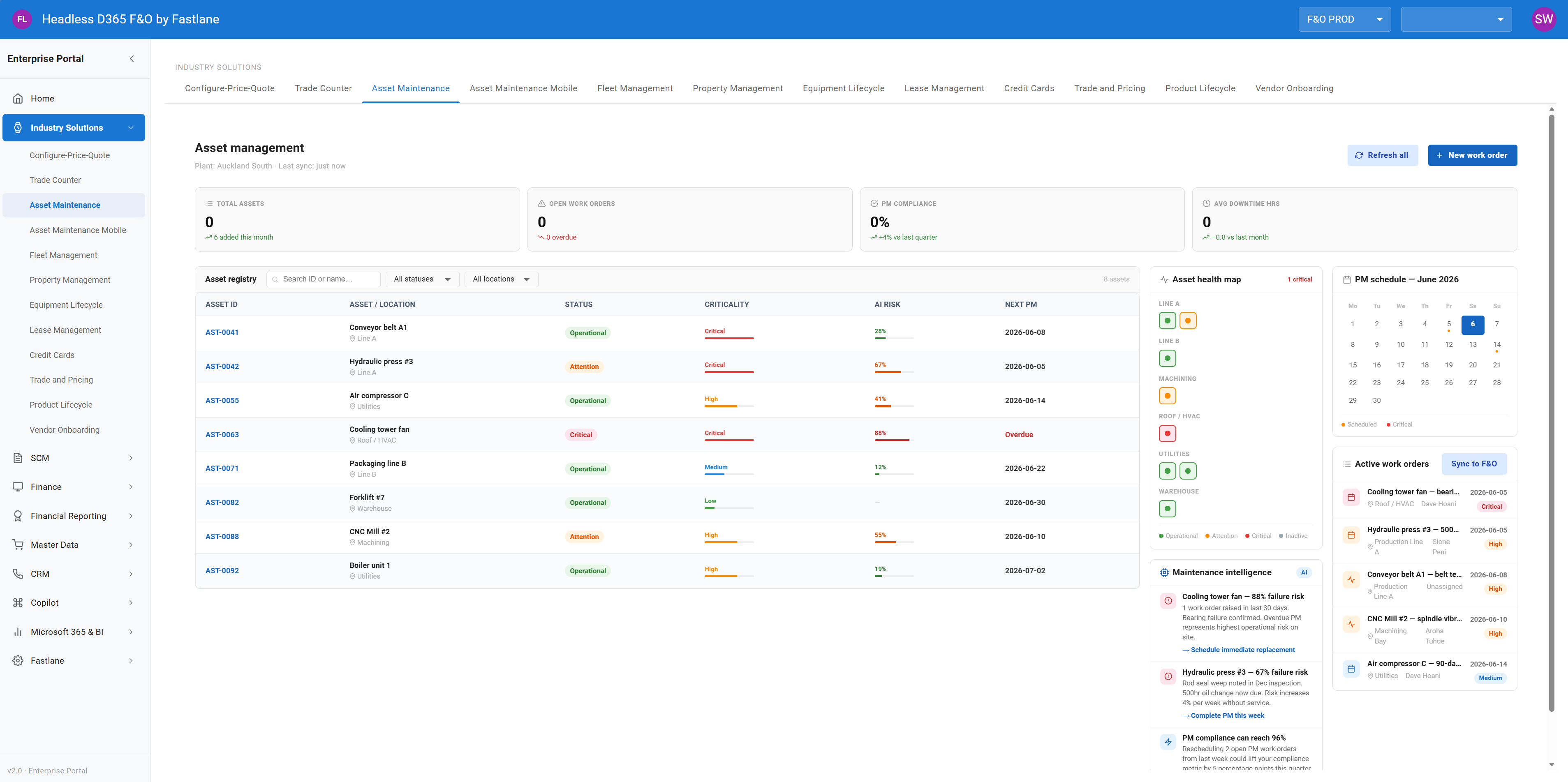The width and height of the screenshot is (1568, 782).
Task: Click the FL logo avatar
Action: 22,19
